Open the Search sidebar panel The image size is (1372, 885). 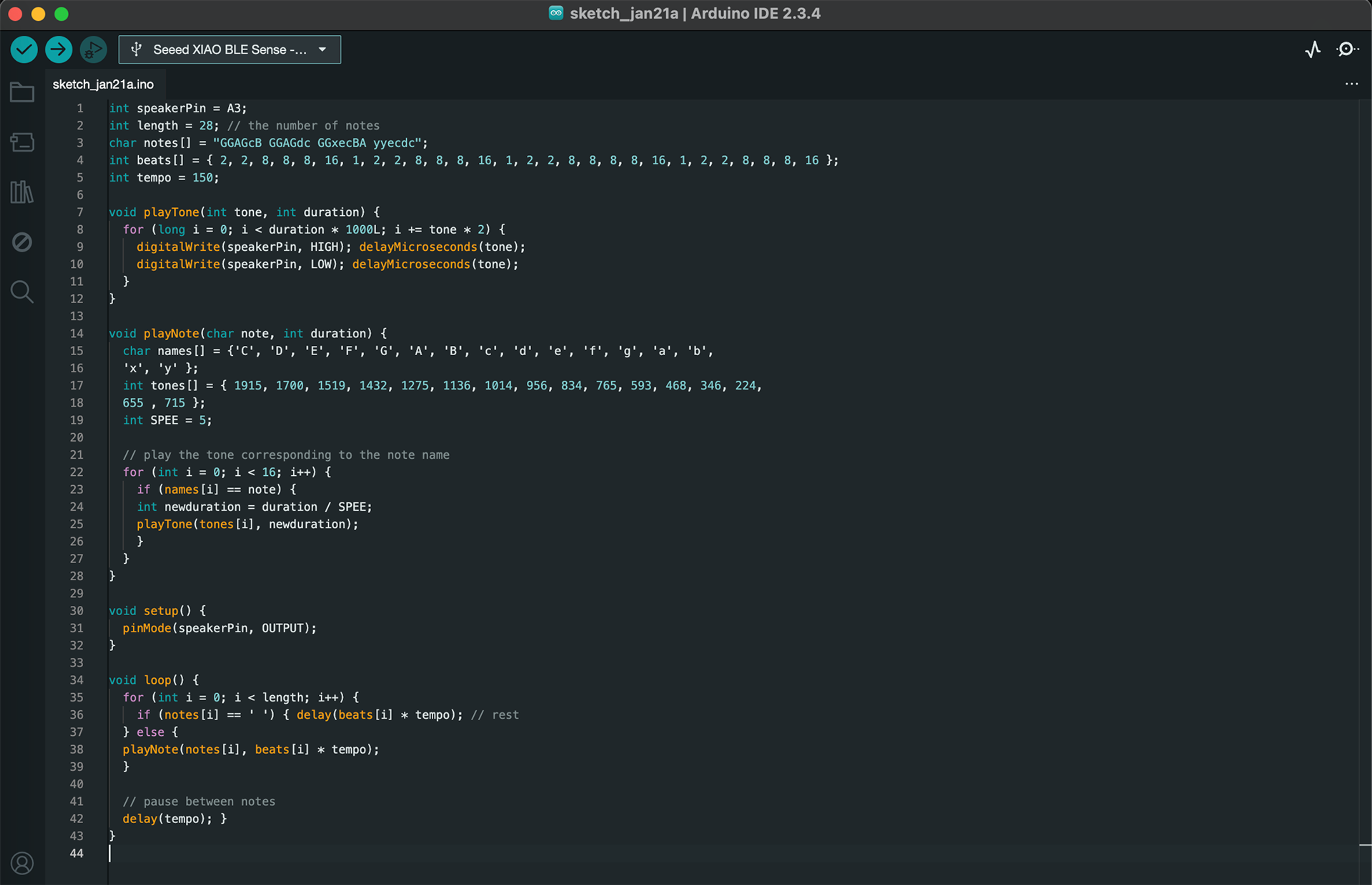click(22, 292)
